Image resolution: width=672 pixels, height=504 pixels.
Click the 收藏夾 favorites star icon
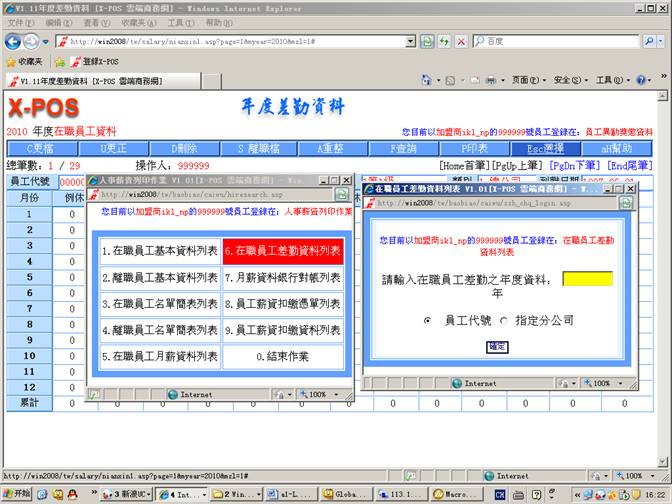11,61
